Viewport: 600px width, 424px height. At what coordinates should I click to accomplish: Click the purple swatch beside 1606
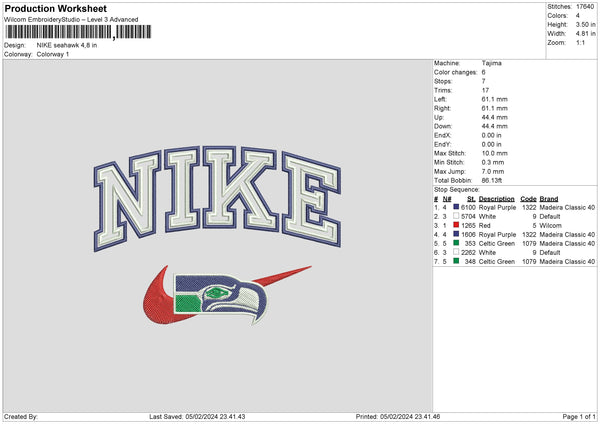point(456,234)
